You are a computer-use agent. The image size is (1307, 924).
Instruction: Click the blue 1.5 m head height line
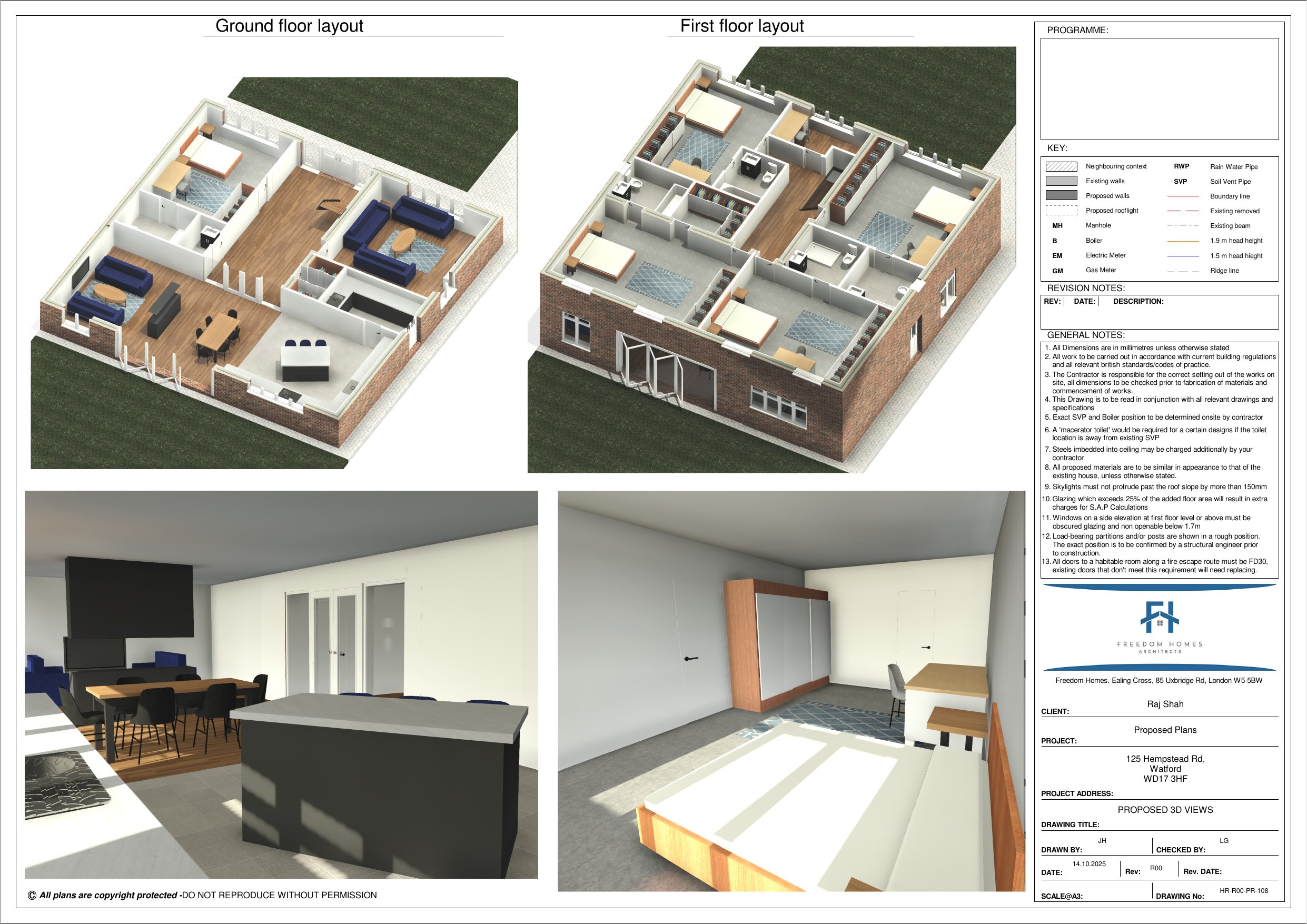1182,256
